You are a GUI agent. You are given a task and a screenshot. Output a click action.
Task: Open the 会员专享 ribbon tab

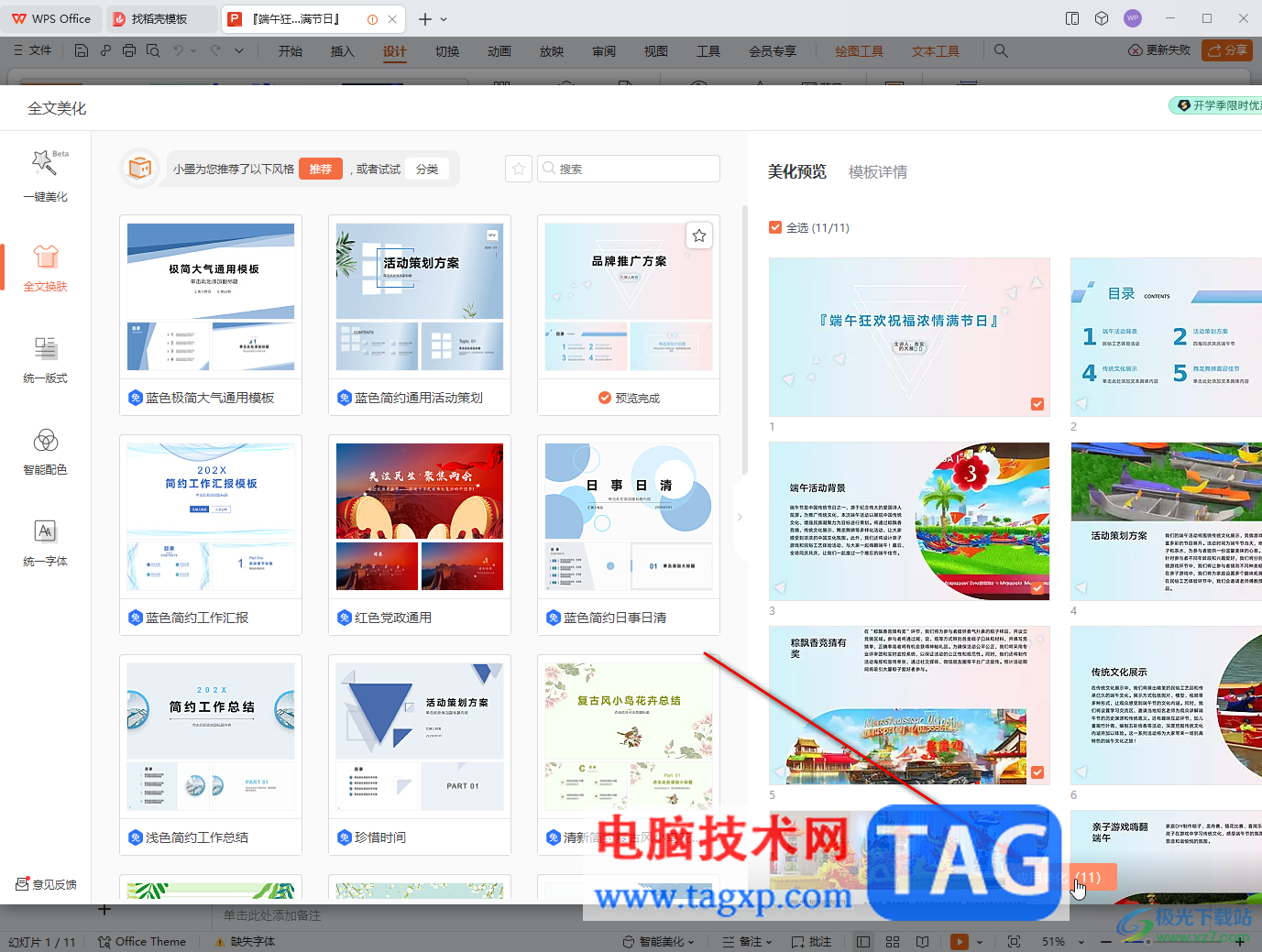(x=772, y=51)
